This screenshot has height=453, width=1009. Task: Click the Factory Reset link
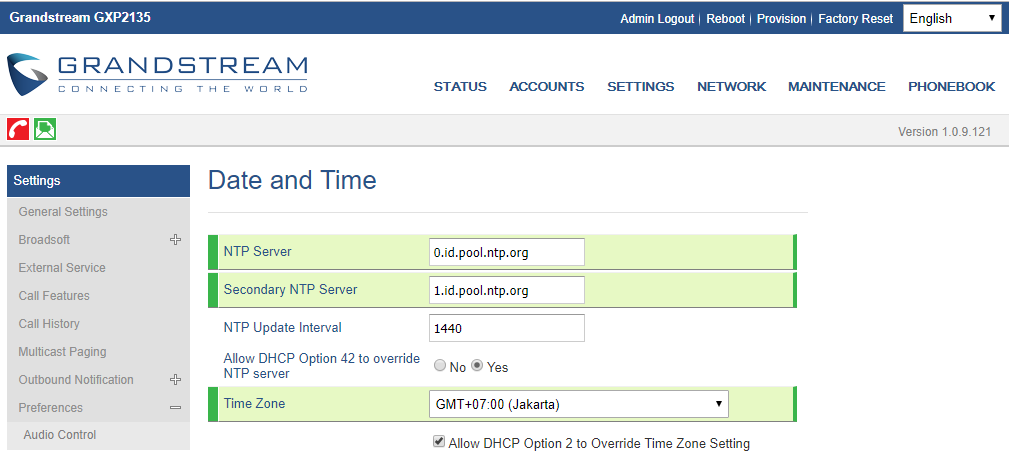pos(855,19)
